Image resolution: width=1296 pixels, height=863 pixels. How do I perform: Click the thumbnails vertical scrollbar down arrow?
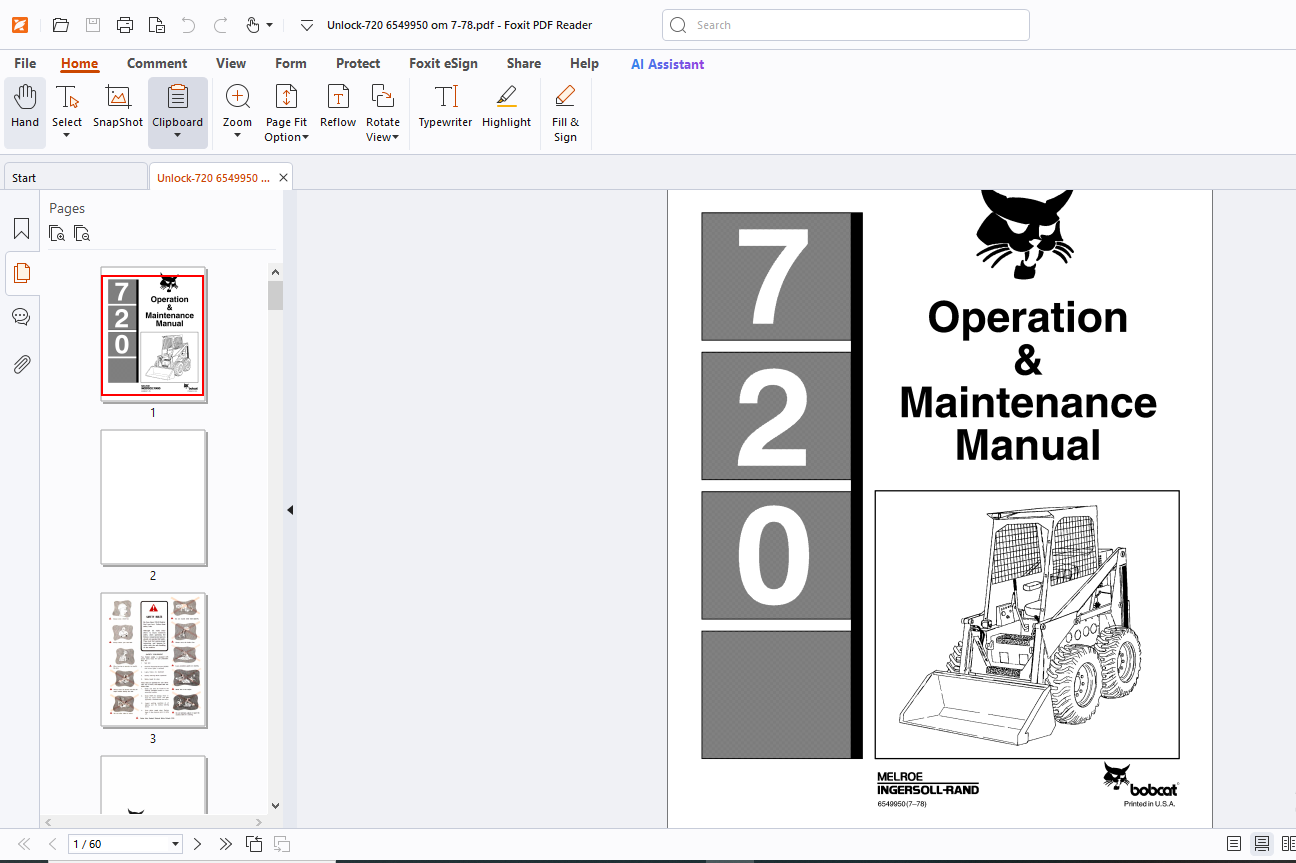pos(276,806)
